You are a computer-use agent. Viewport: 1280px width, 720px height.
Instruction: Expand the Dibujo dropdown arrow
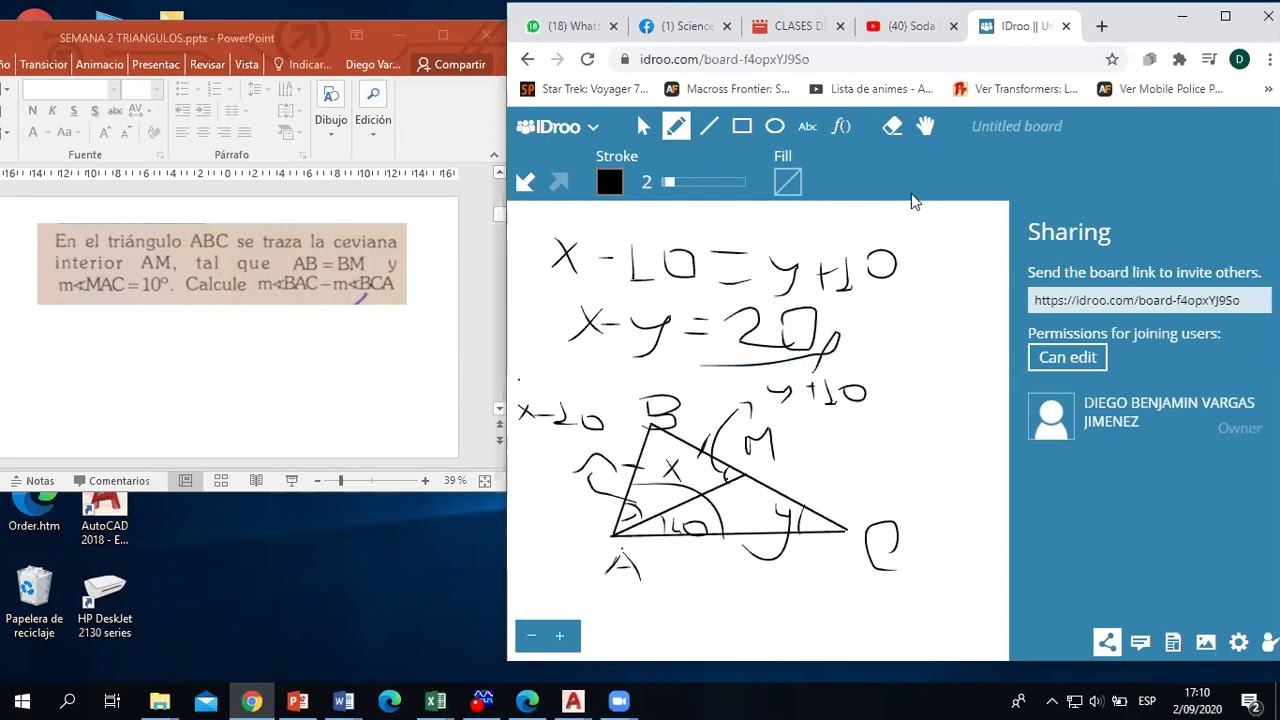tap(331, 134)
